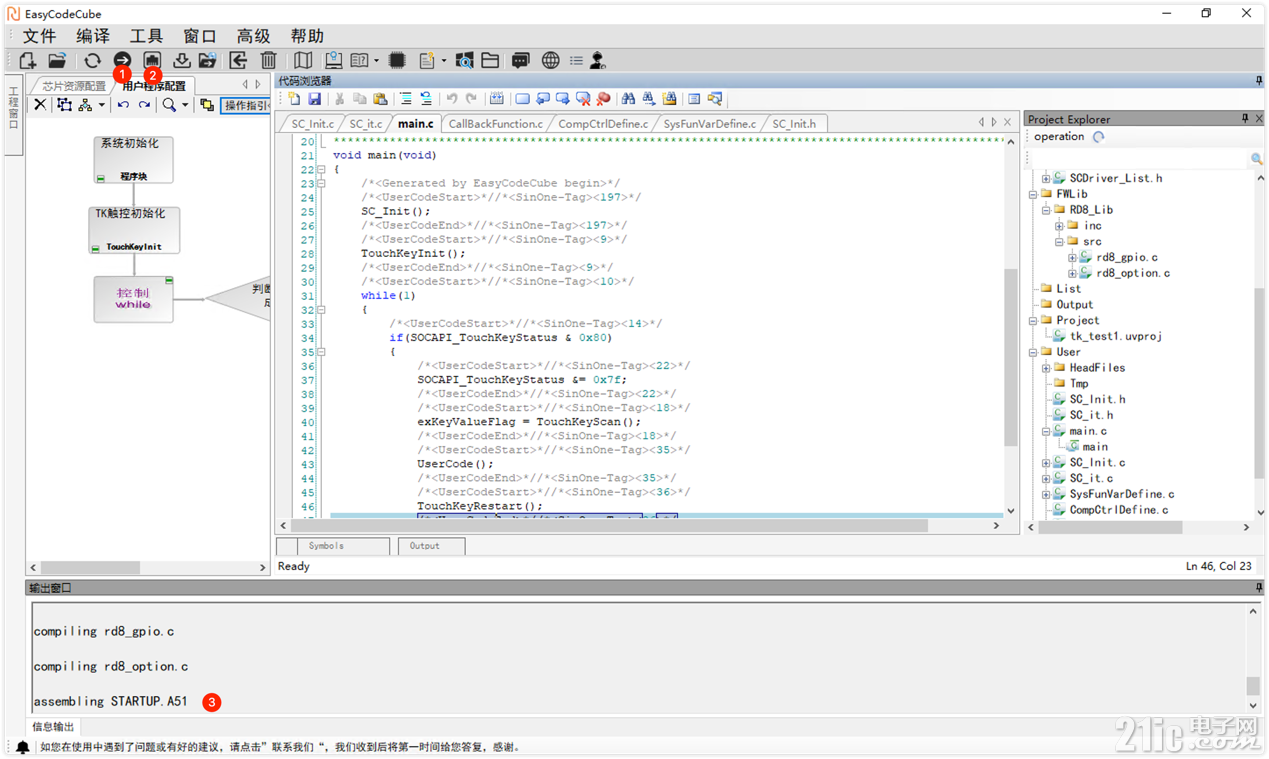The height and width of the screenshot is (759, 1269).
Task: Click the camera search toolbar icon
Action: (464, 61)
